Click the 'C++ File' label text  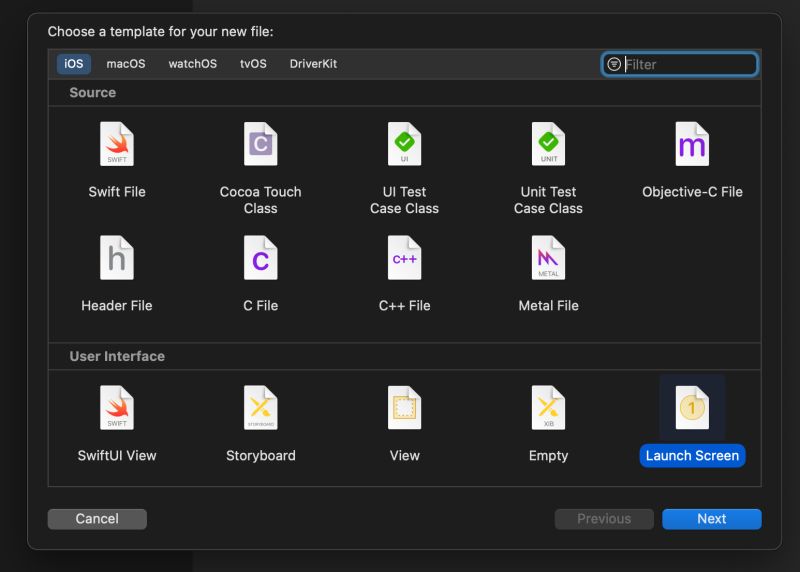coord(405,306)
